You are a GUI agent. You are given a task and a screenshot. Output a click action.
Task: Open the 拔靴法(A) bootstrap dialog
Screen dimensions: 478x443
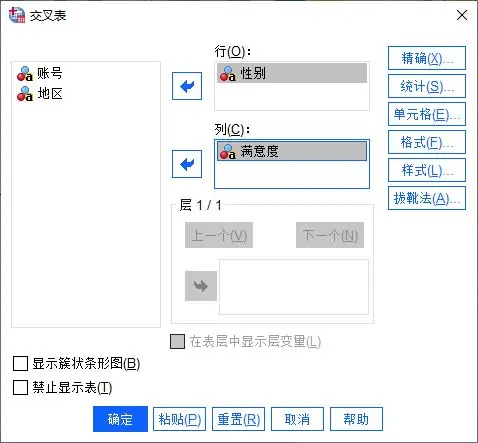pyautogui.click(x=427, y=198)
